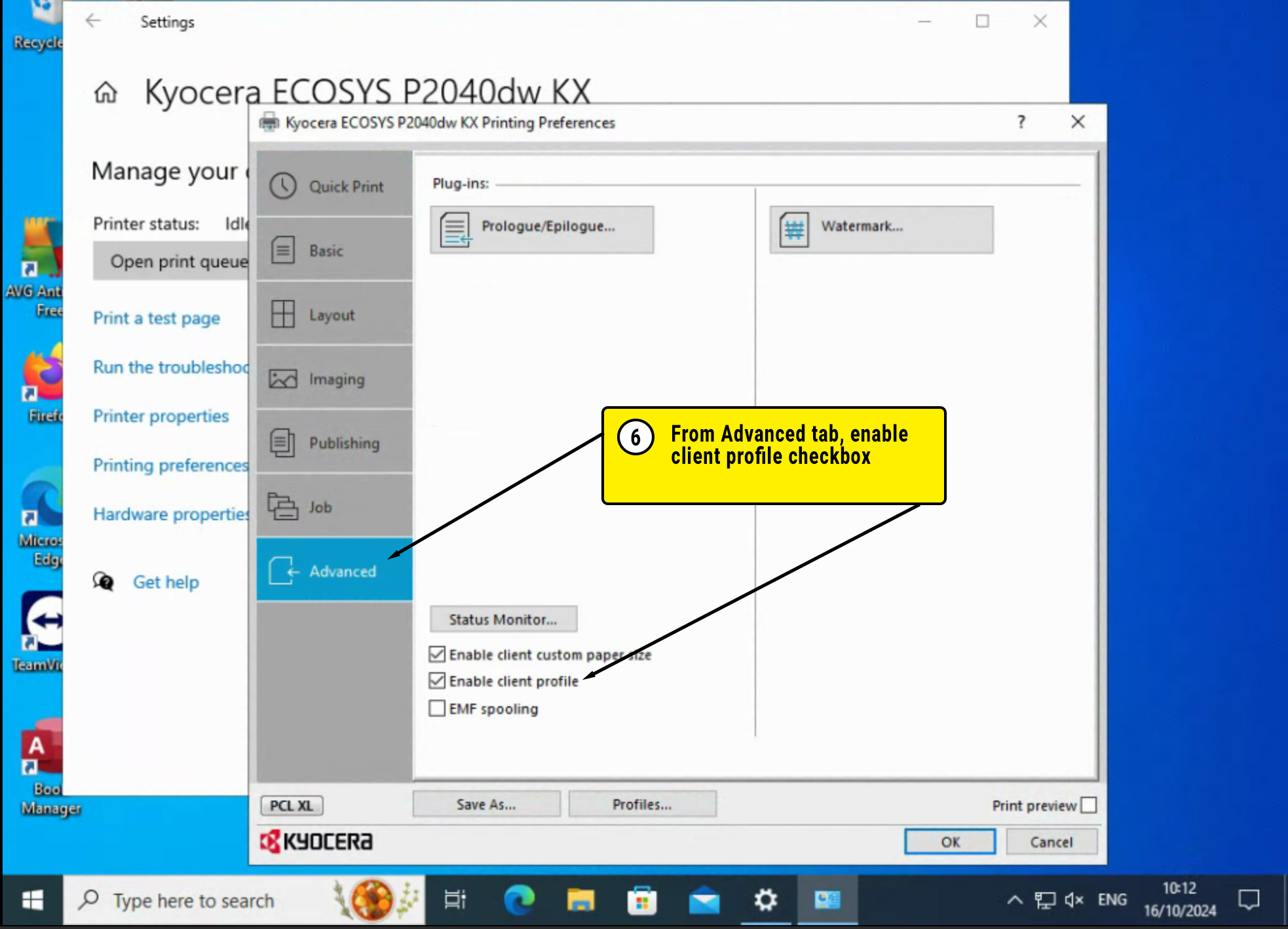
Task: Select the Layout tab
Action: click(x=334, y=314)
